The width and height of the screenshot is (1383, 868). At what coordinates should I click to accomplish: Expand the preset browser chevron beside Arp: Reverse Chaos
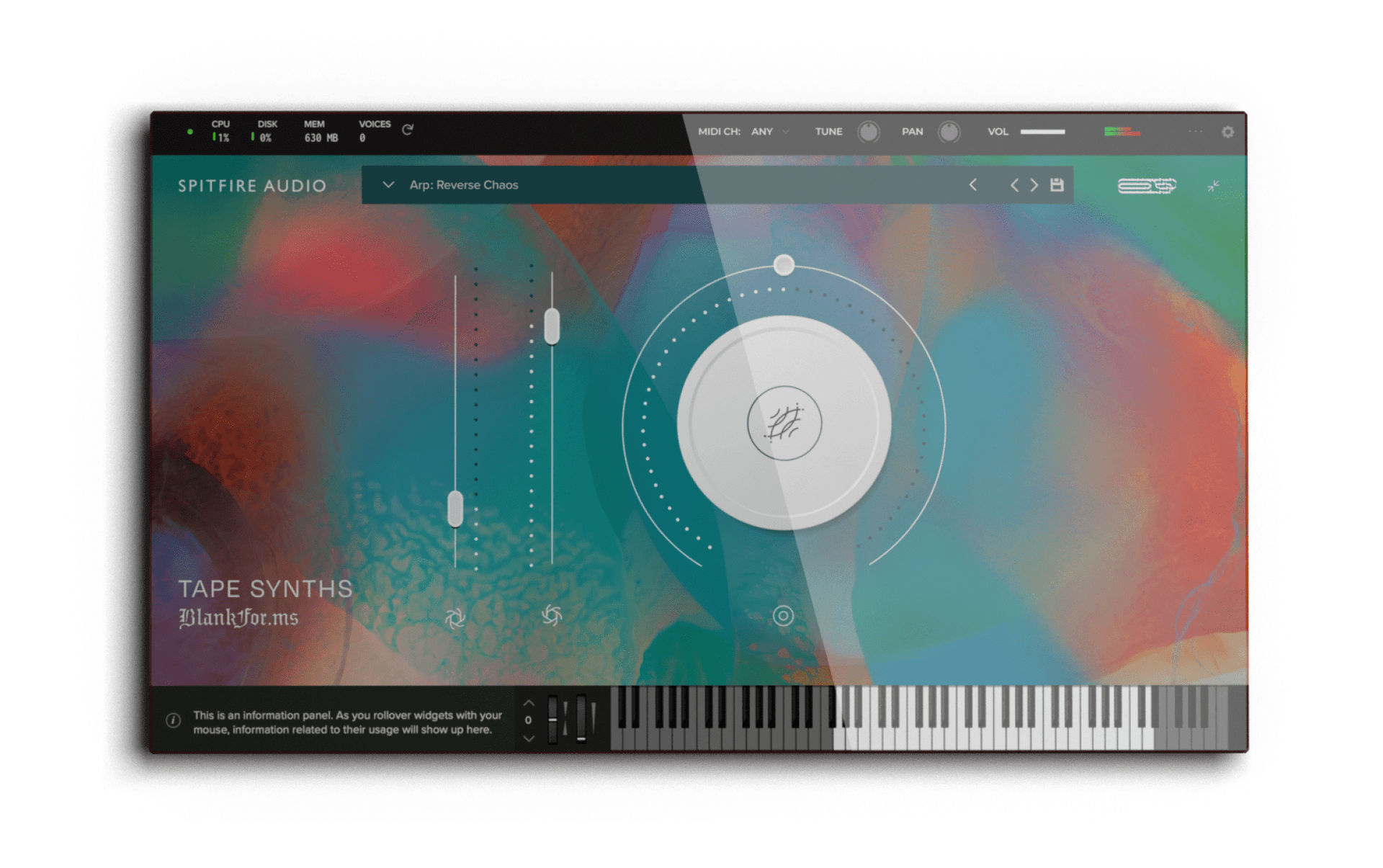click(x=388, y=185)
